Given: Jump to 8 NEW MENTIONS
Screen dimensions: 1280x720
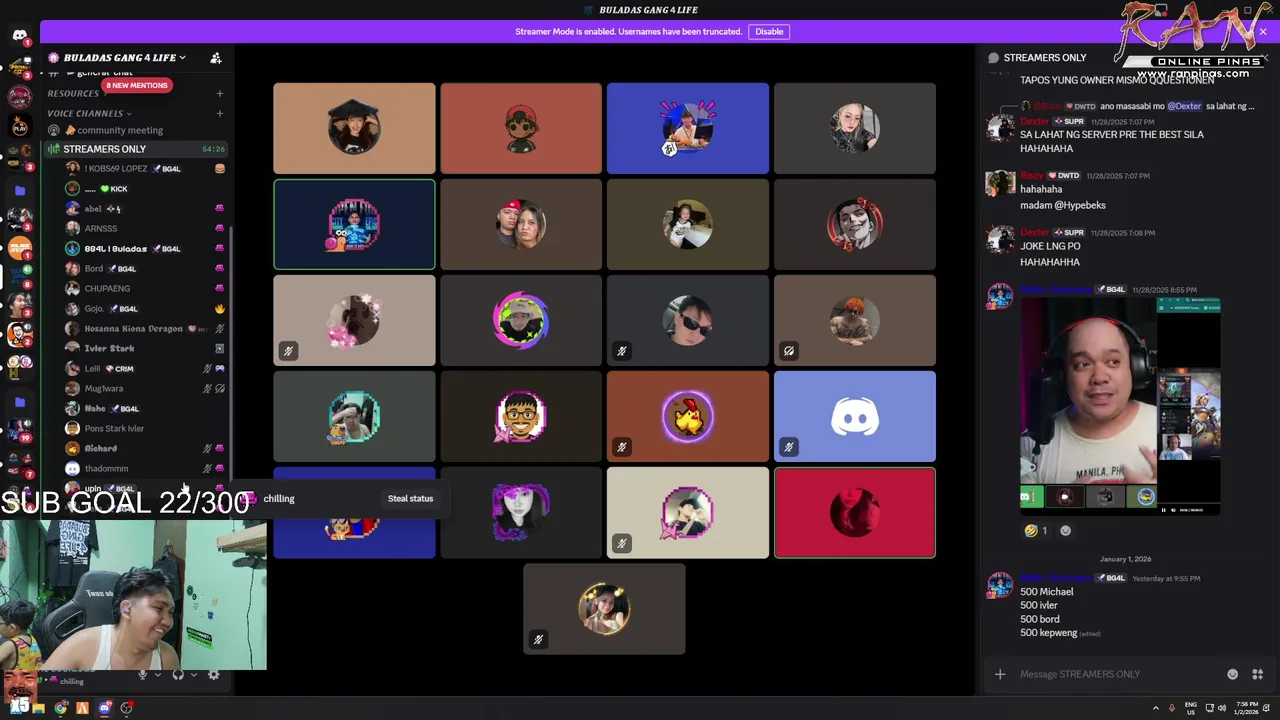Looking at the screenshot, I should [x=137, y=85].
